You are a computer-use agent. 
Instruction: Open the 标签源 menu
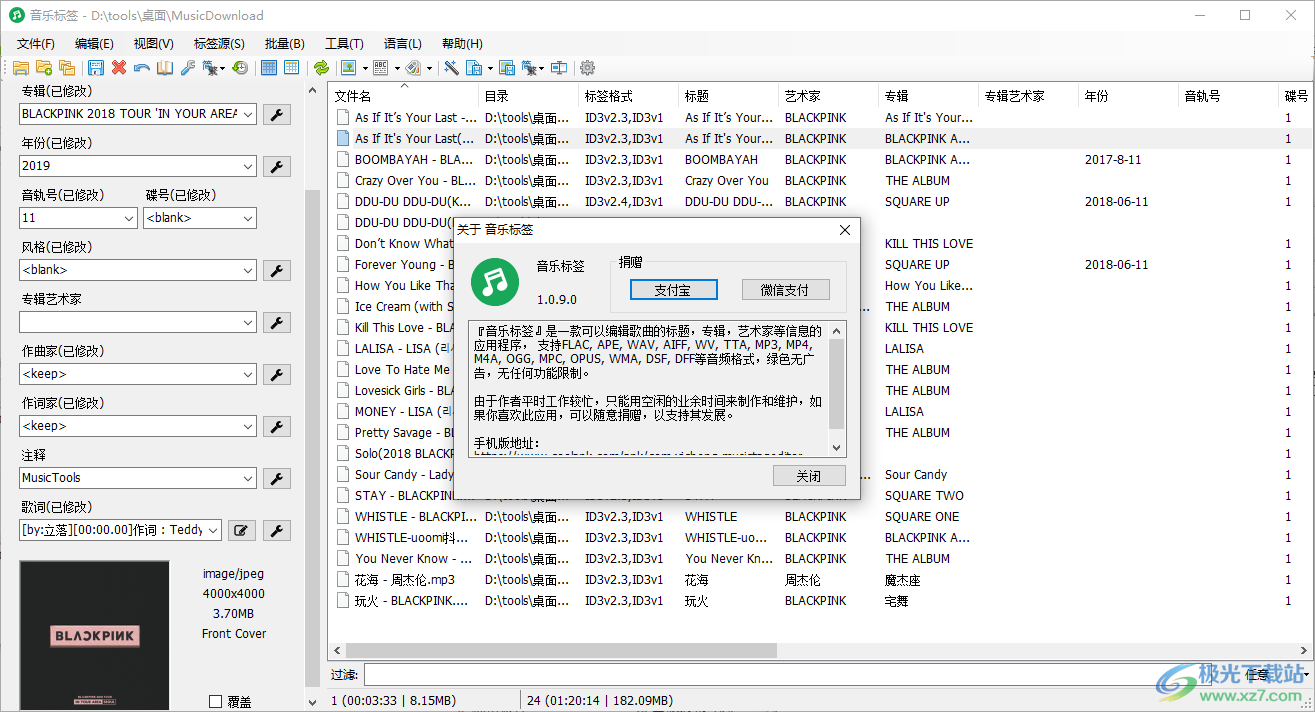tap(218, 43)
